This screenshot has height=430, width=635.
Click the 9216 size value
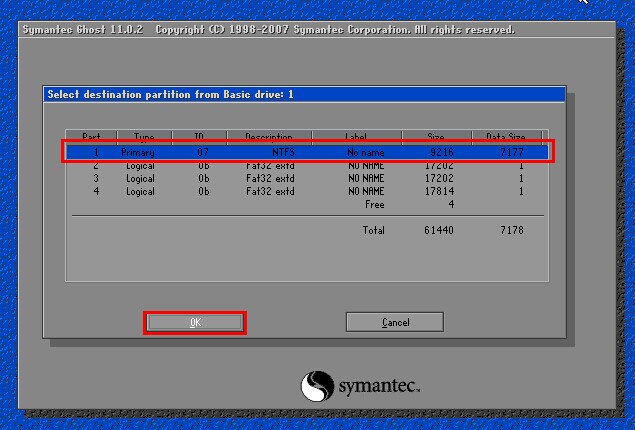click(x=442, y=152)
